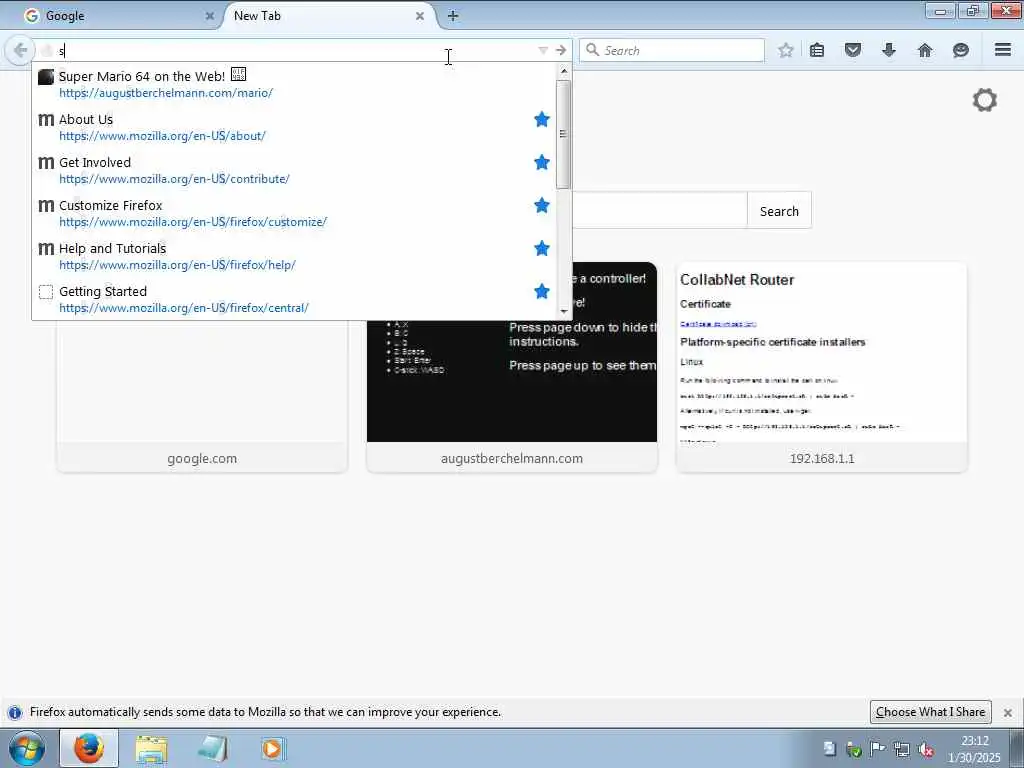The height and width of the screenshot is (768, 1024).
Task: Click the Action Center flag tray icon
Action: 878,749
